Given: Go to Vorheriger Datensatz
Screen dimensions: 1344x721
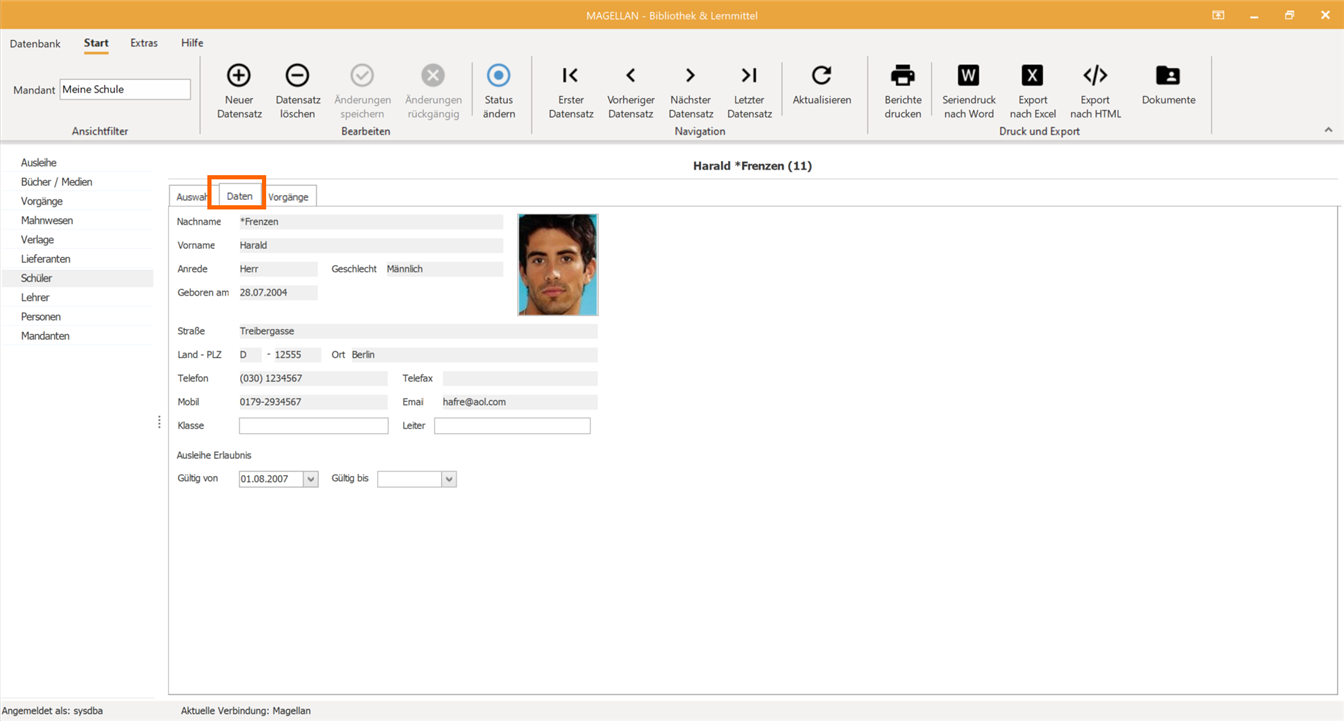Looking at the screenshot, I should [631, 90].
